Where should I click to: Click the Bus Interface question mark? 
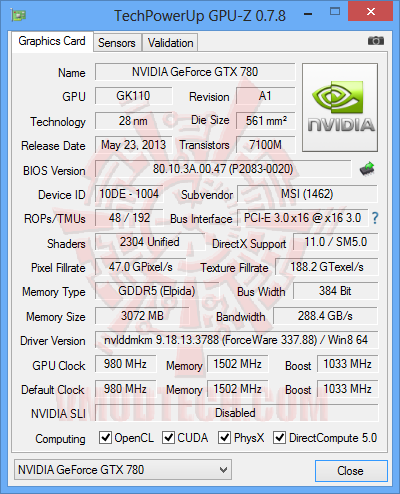pyautogui.click(x=375, y=218)
